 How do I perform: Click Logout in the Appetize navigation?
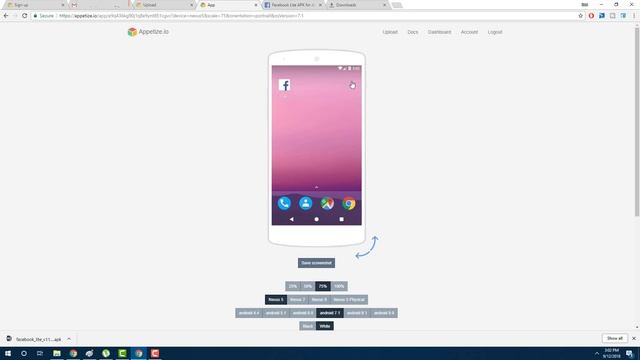tap(495, 32)
